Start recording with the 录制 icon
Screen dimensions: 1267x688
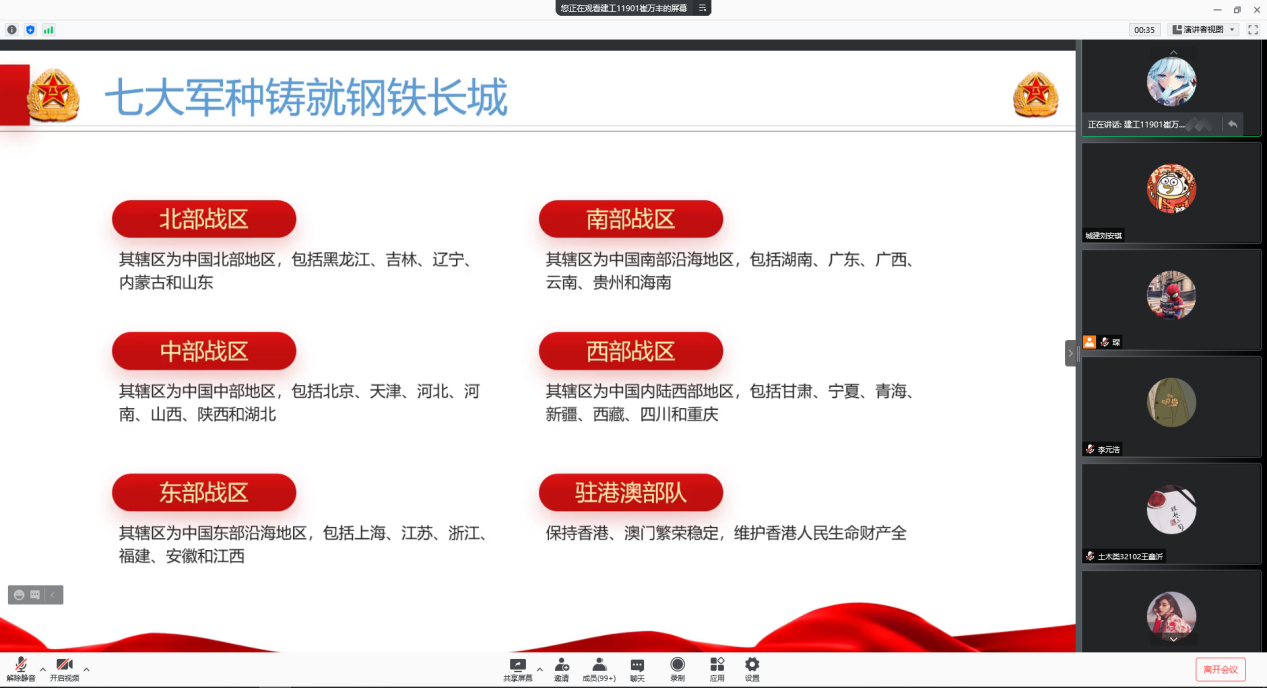tap(677, 667)
